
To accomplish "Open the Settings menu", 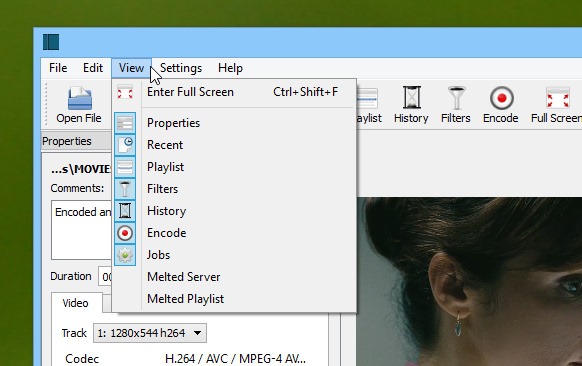I will (181, 68).
